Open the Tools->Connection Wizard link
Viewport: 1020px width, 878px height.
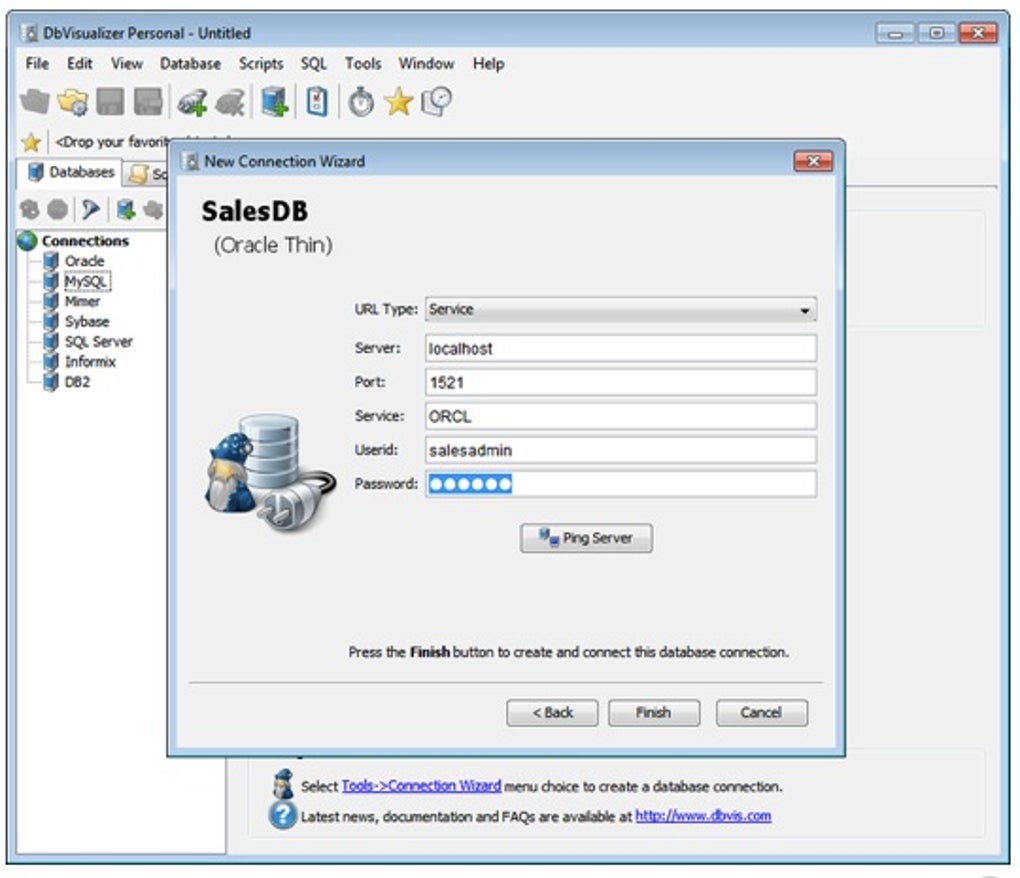click(421, 787)
